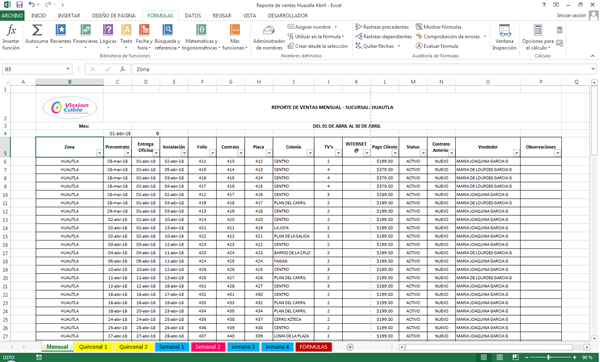Viewport: 600px width, 362px height.
Task: Select column G header
Action: pyautogui.click(x=230, y=82)
